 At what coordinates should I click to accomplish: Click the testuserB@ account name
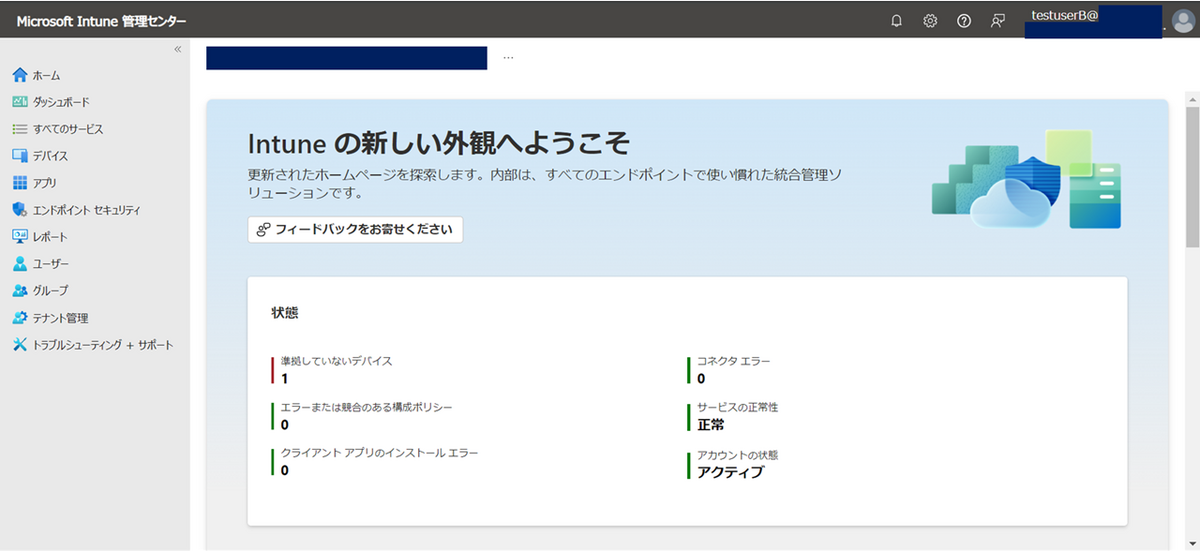1065,14
